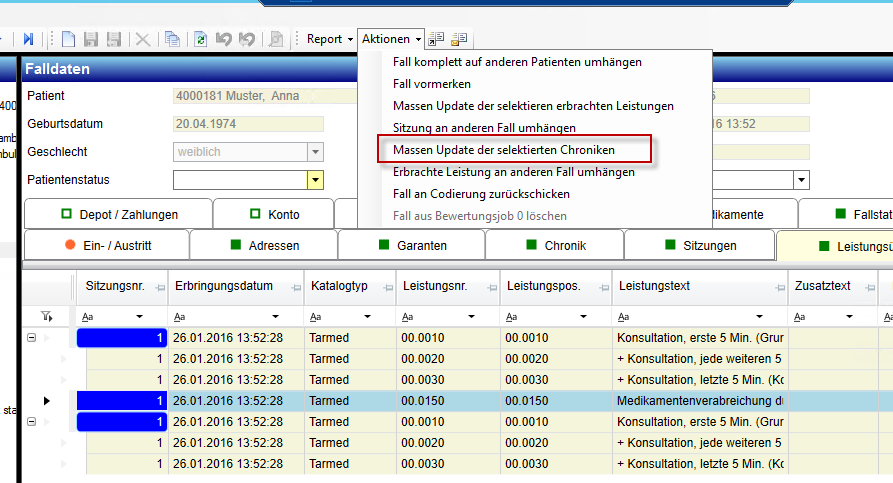Viewport: 893px width, 483px height.
Task: Click the green refresh icon in toolbar
Action: tap(201, 39)
